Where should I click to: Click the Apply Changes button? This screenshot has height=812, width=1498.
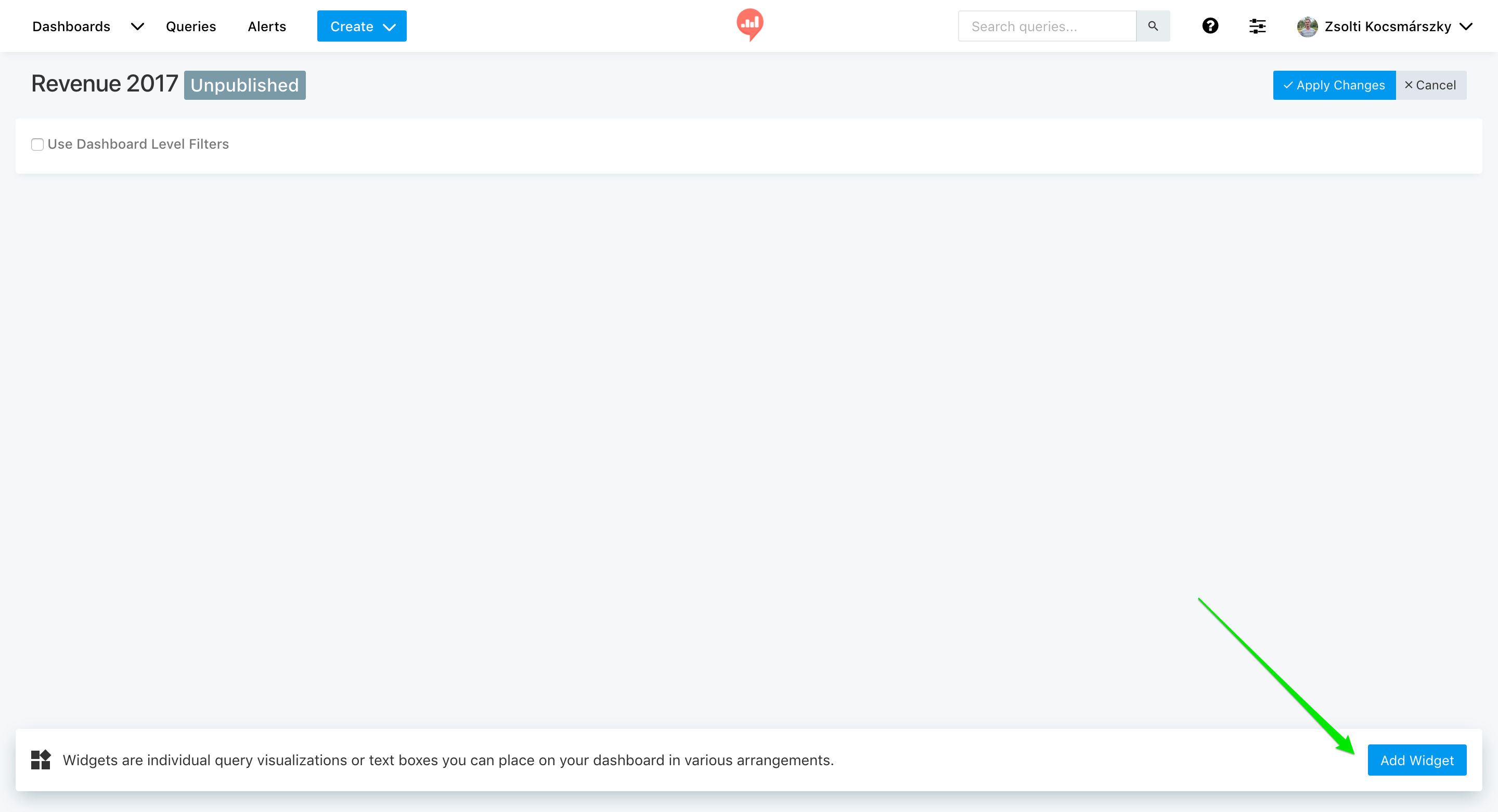(x=1334, y=85)
